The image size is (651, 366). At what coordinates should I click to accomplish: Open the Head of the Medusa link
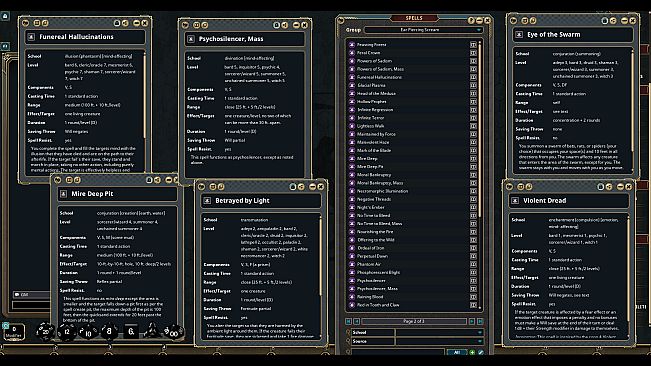click(352, 93)
